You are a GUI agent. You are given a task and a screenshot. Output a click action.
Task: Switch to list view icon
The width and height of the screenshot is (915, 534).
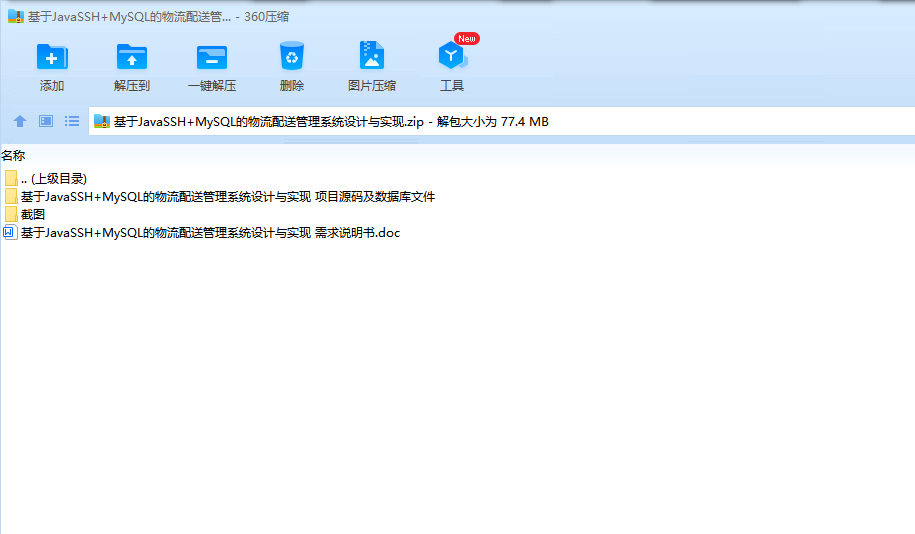coord(72,121)
